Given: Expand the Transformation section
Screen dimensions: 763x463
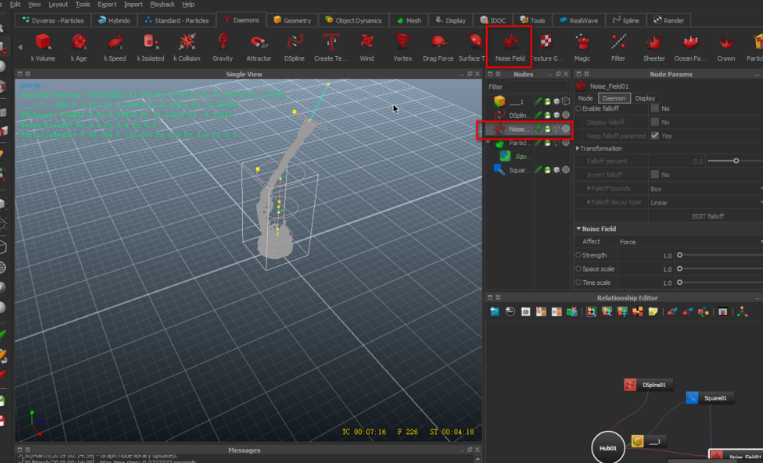Looking at the screenshot, I should point(579,148).
